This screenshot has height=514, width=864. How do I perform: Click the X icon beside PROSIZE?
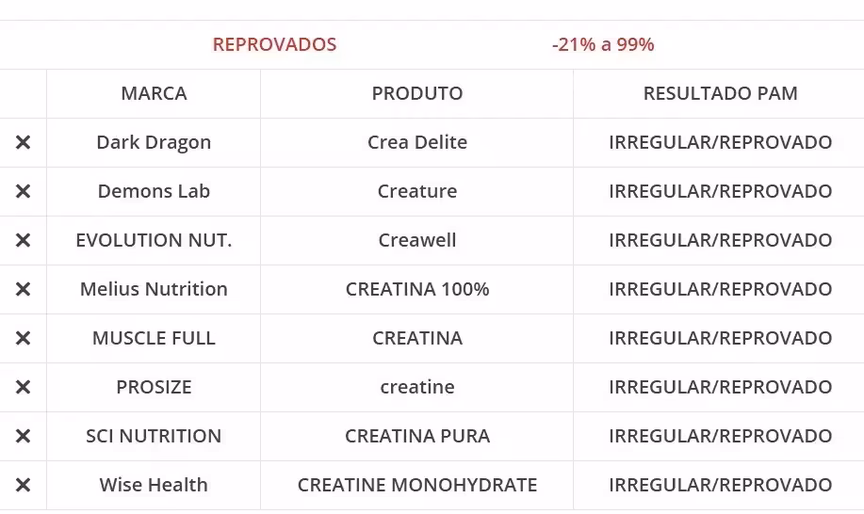(23, 388)
